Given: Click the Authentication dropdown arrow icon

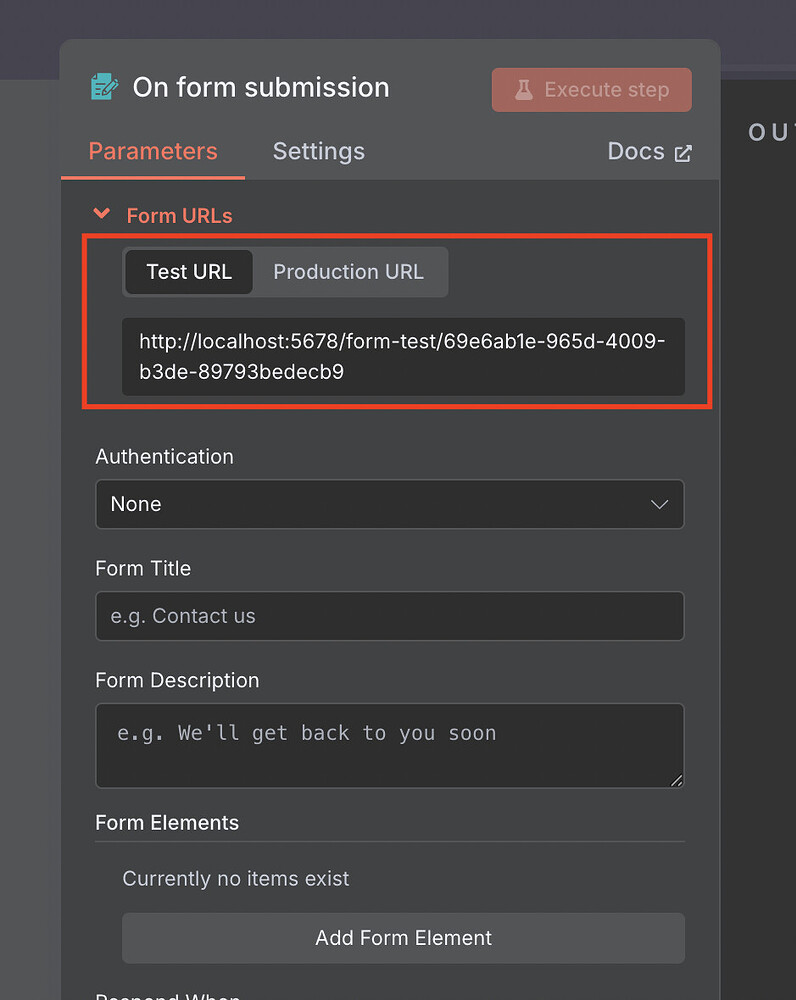Looking at the screenshot, I should [x=660, y=505].
